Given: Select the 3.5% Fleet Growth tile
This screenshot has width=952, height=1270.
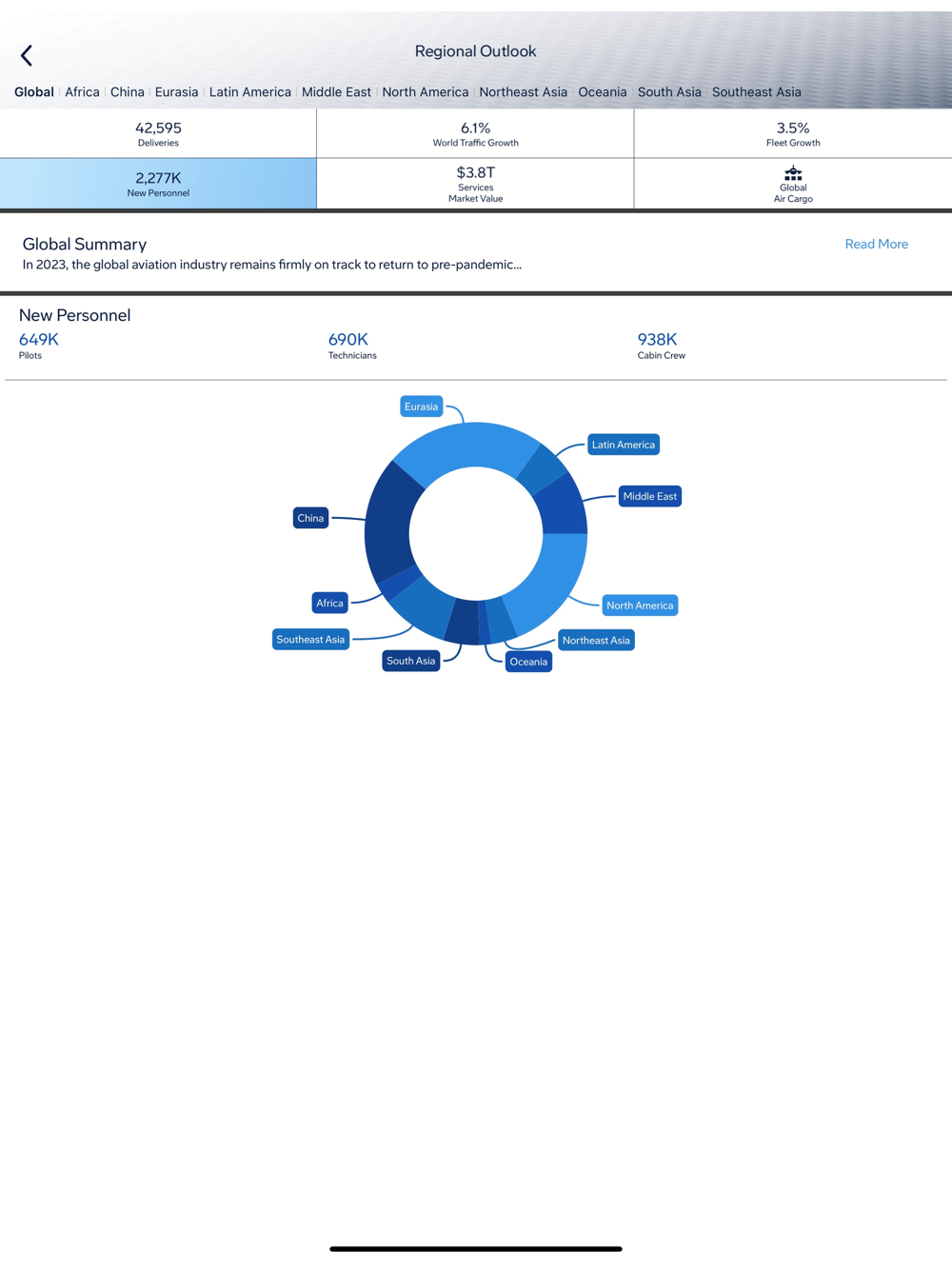Looking at the screenshot, I should [x=793, y=133].
